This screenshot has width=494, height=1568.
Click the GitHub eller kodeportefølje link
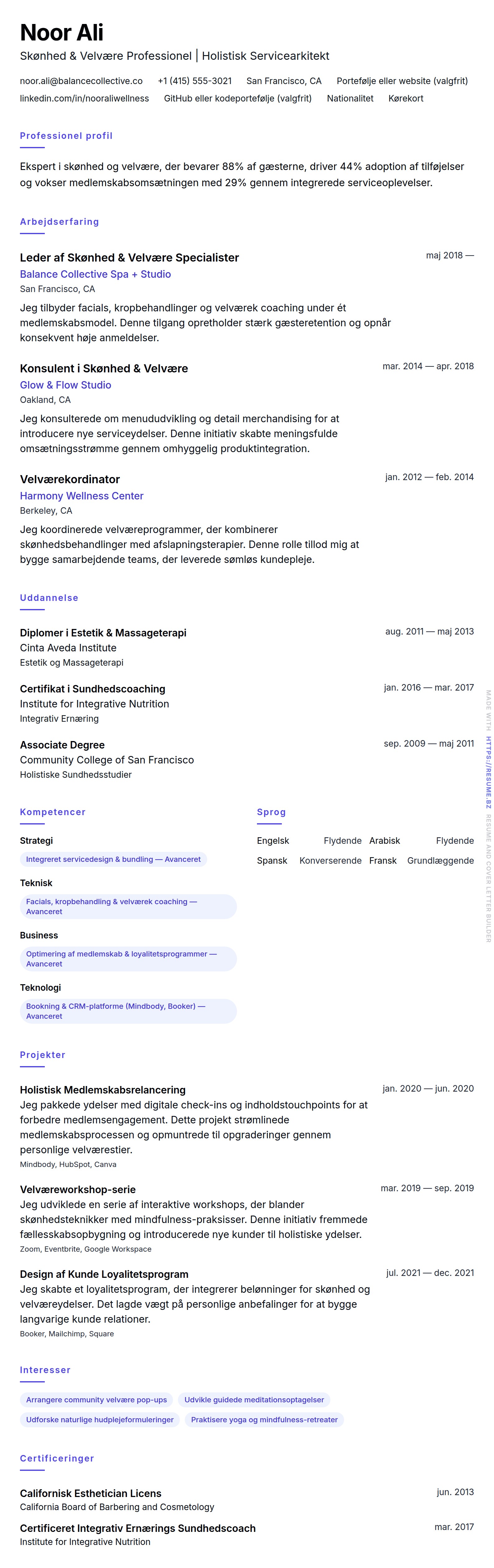pyautogui.click(x=237, y=99)
